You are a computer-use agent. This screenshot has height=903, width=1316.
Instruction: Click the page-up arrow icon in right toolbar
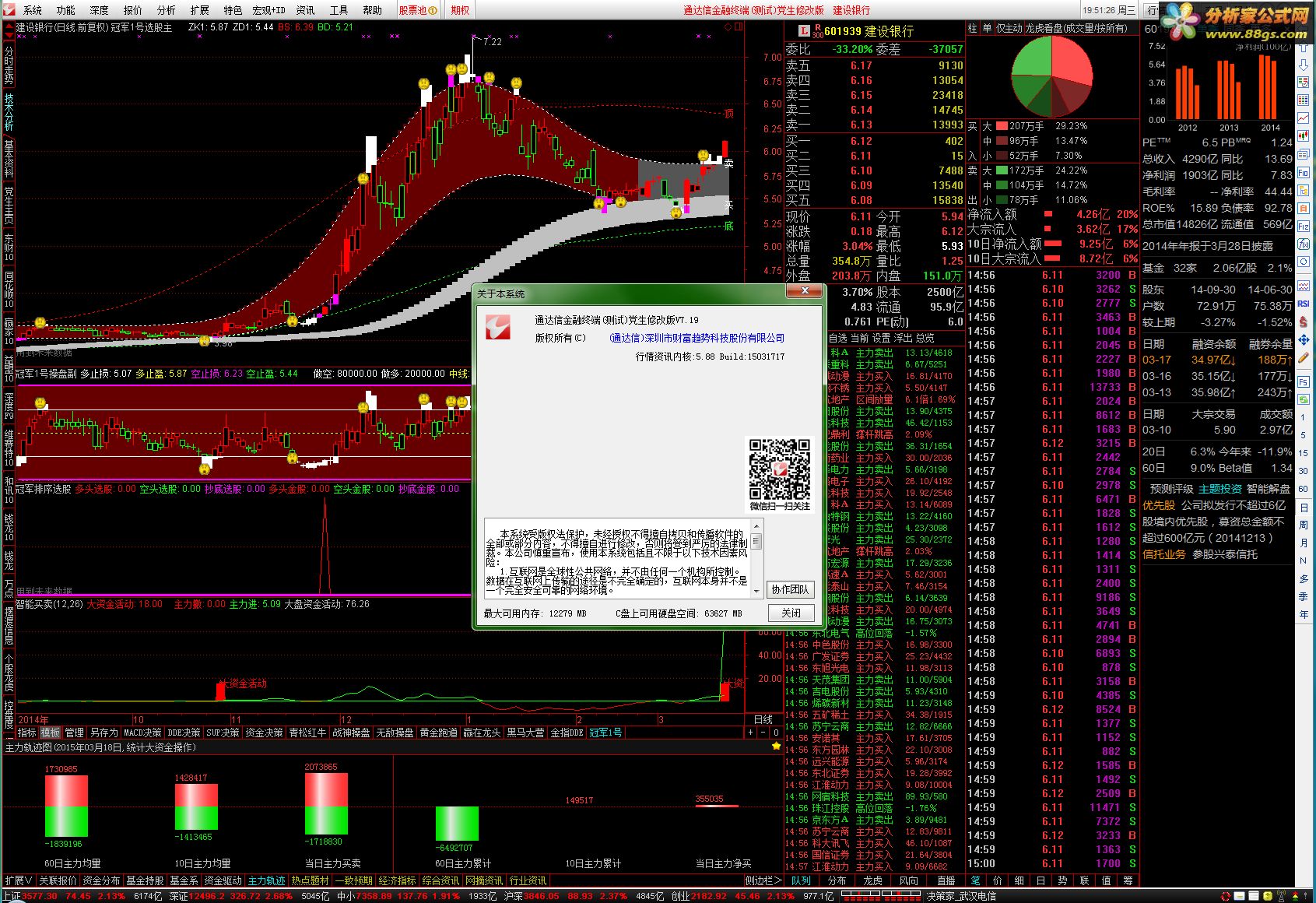point(1304,47)
